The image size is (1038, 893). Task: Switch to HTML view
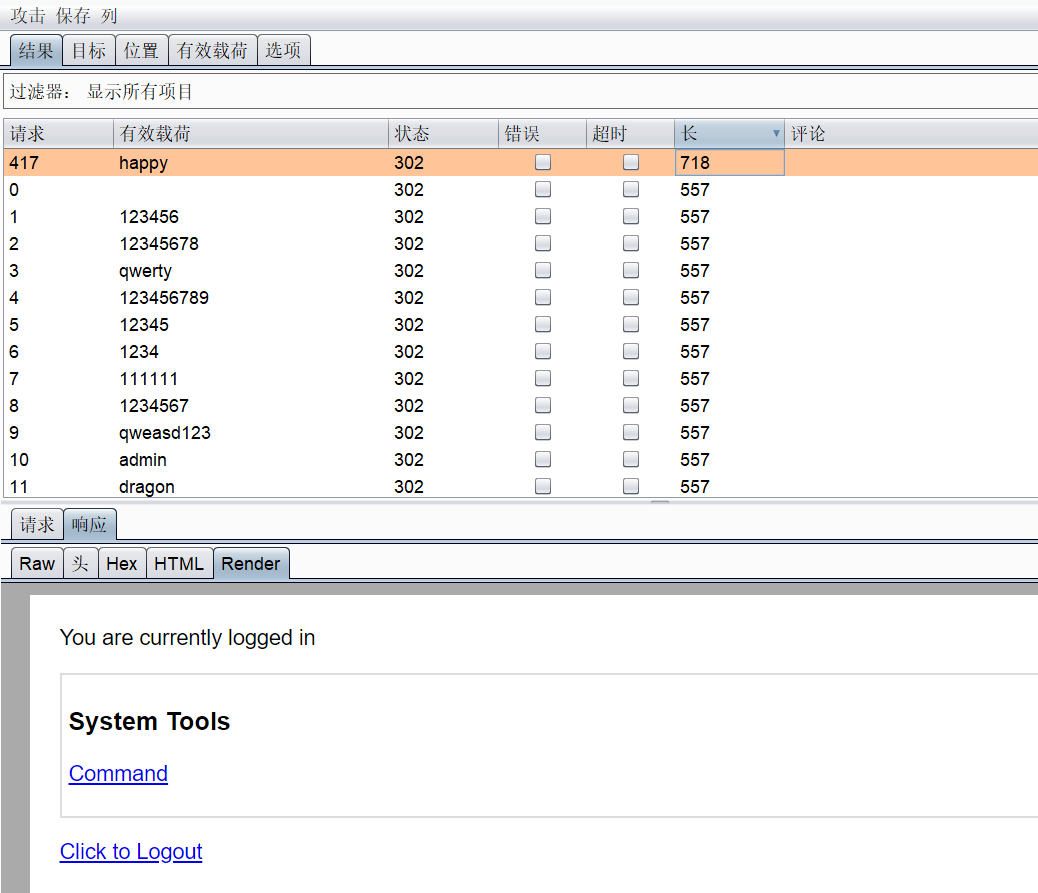pos(179,563)
